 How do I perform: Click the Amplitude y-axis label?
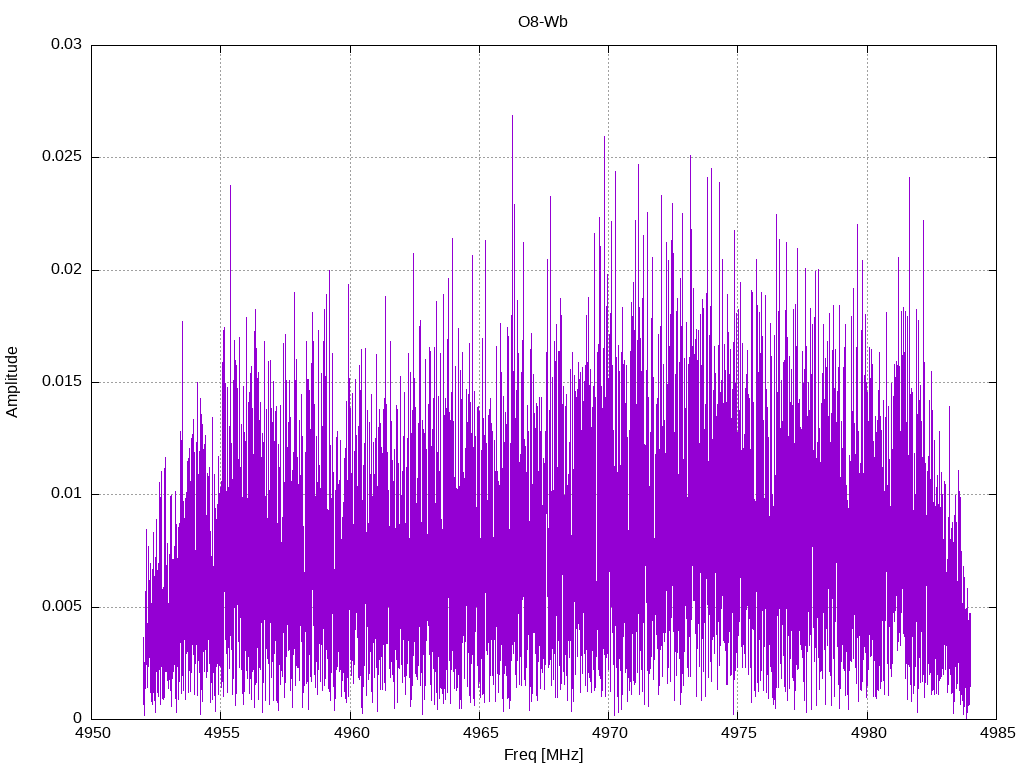[12, 382]
